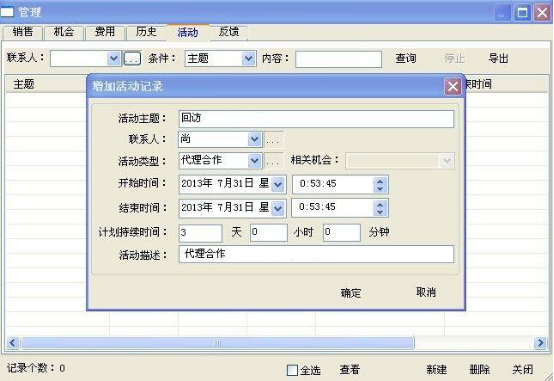
Task: Increase 结束时间 time with up arrow
Action: pyautogui.click(x=380, y=204)
